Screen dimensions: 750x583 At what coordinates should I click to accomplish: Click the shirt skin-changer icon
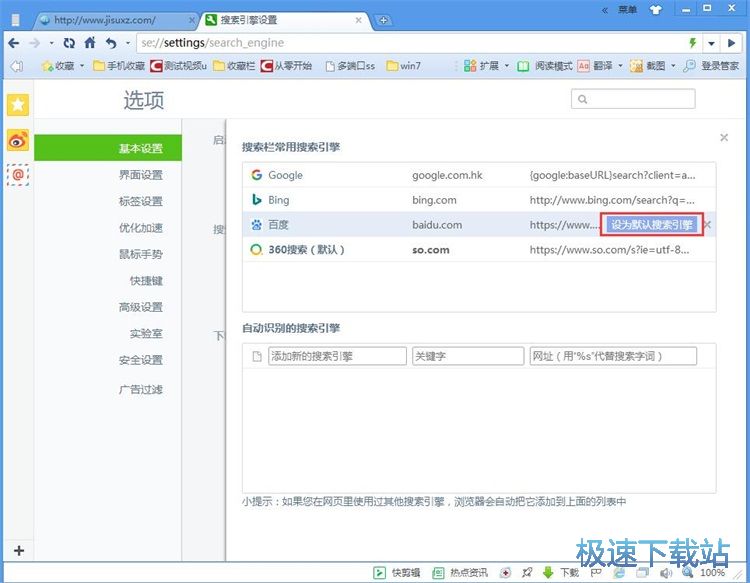(x=656, y=10)
